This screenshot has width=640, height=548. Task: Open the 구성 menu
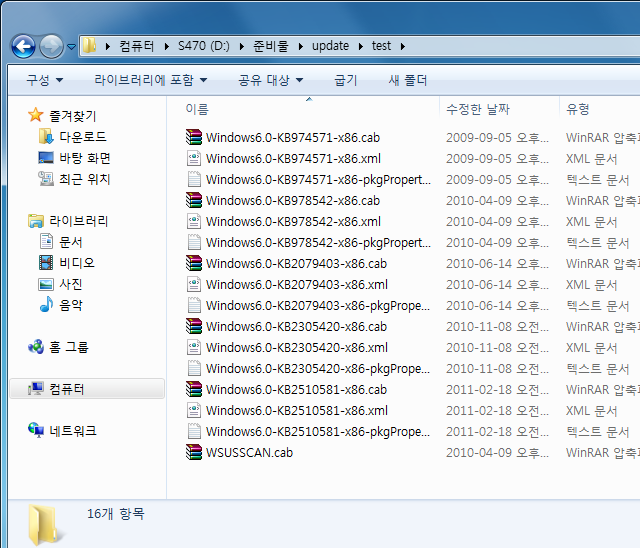point(44,80)
